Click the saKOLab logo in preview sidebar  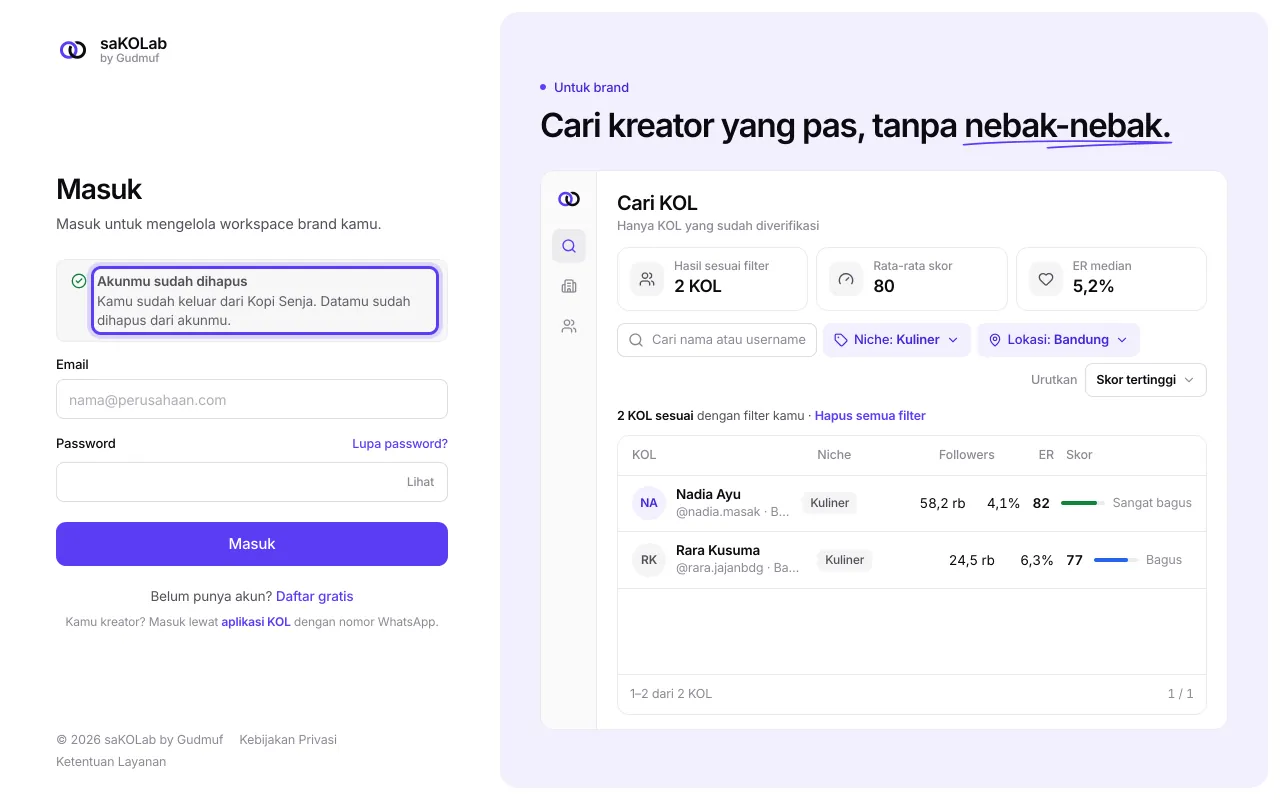(569, 199)
